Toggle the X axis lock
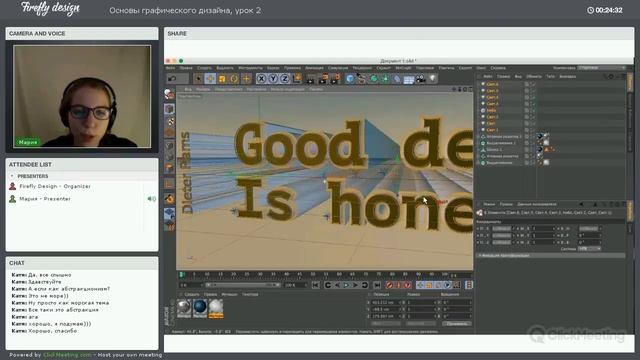Viewport: 640px width, 360px height. tap(262, 78)
